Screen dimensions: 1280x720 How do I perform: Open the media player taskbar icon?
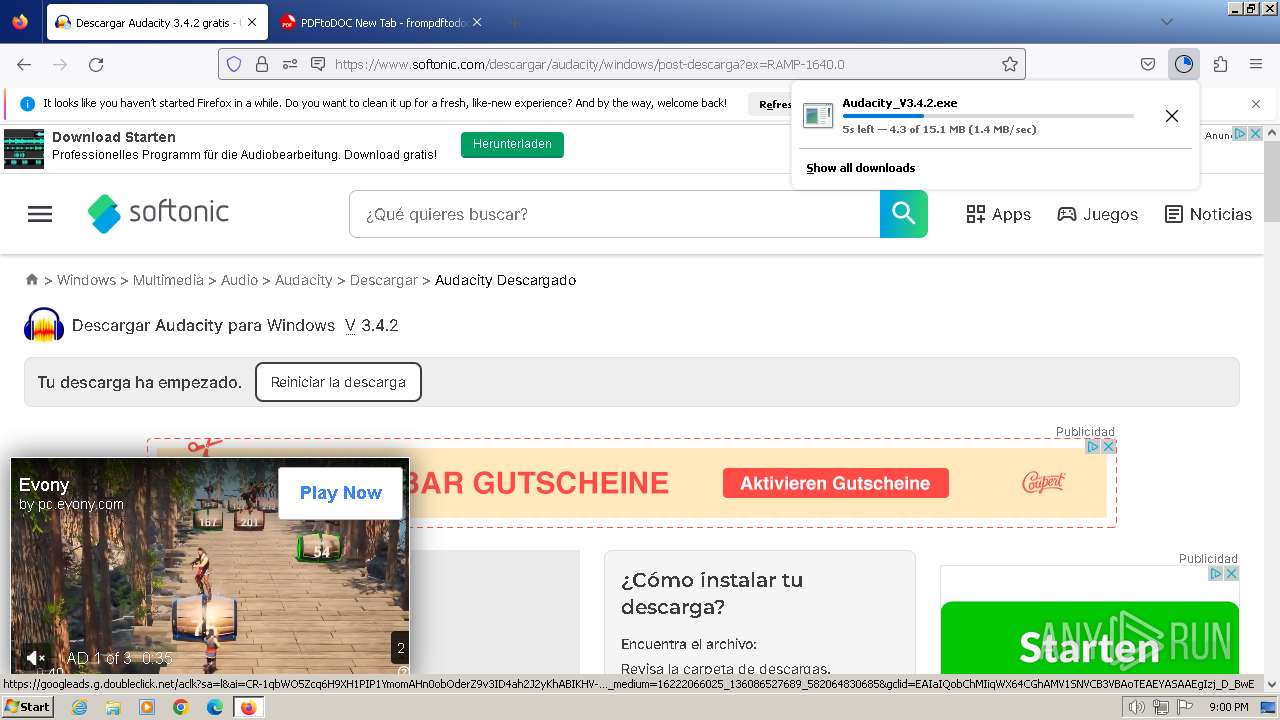[x=147, y=707]
